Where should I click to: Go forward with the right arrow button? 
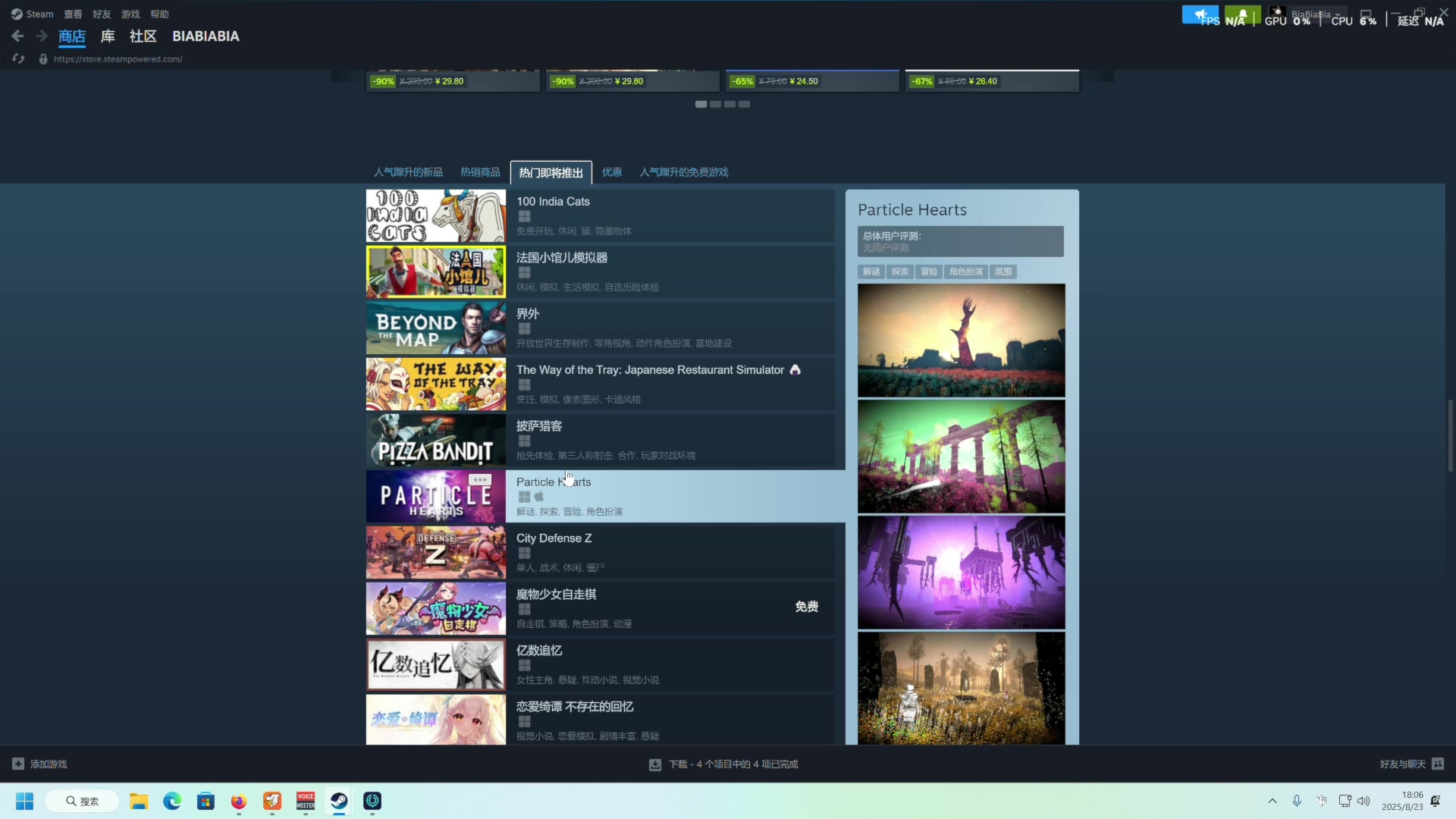pos(42,36)
